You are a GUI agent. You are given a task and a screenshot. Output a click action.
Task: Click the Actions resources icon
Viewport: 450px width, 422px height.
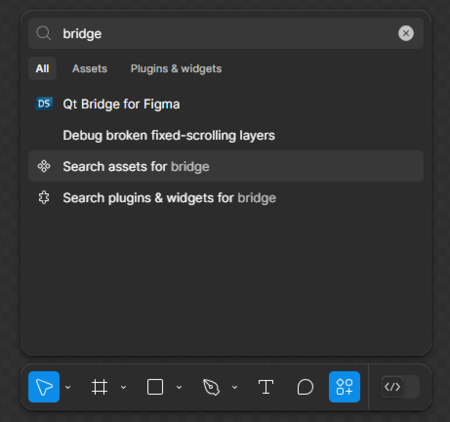pos(344,387)
